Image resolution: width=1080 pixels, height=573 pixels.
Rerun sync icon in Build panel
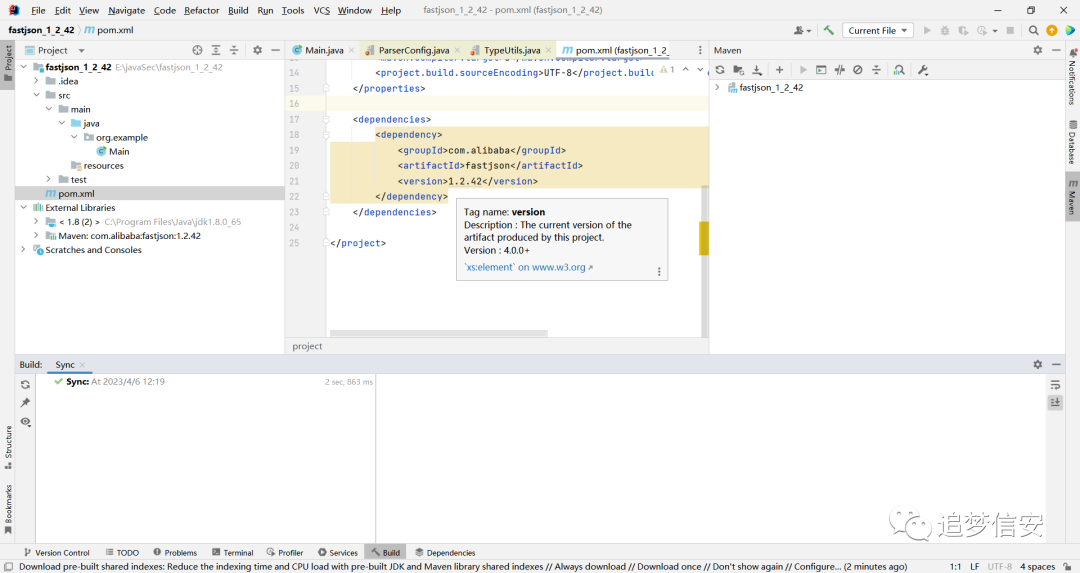[x=25, y=385]
